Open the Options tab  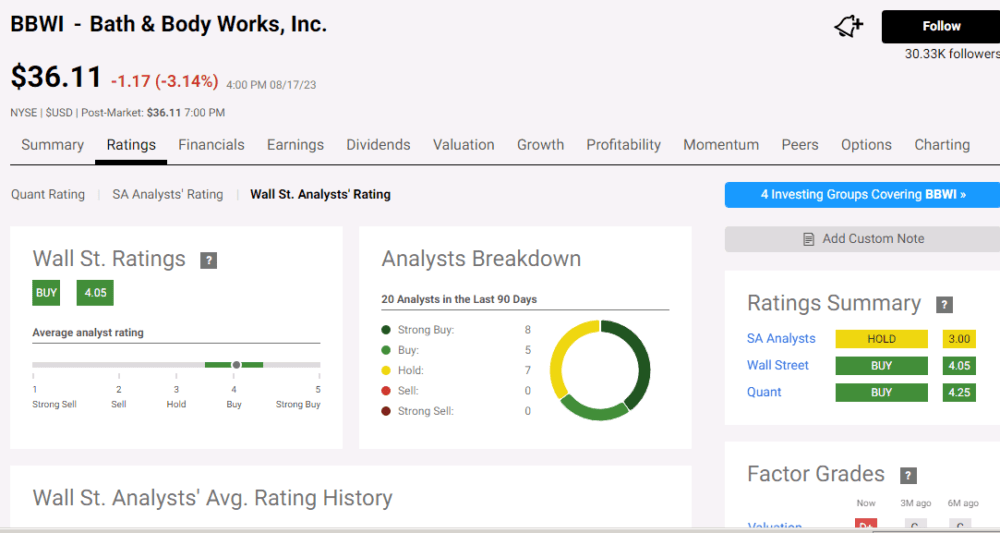866,145
